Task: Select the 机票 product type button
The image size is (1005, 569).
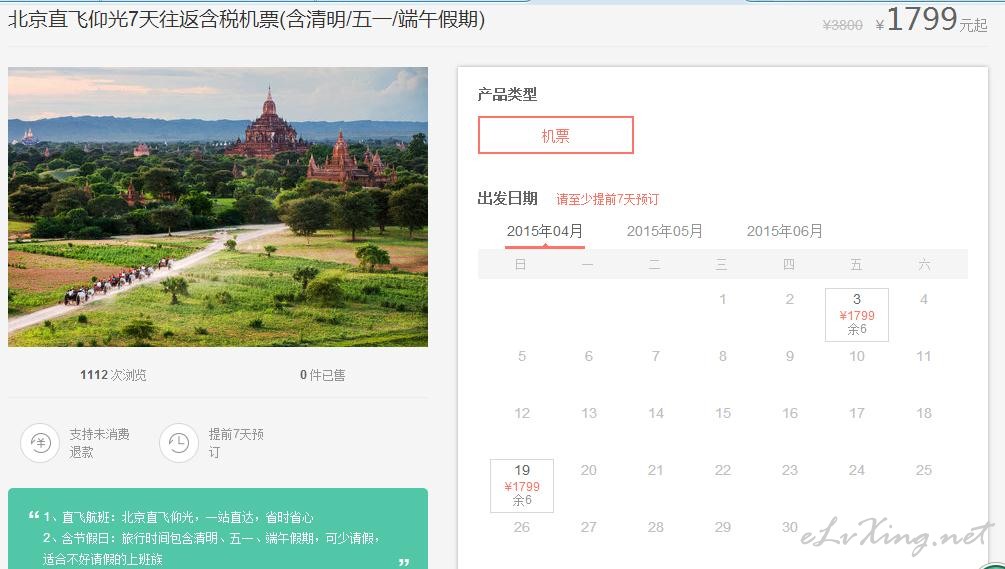Action: (x=556, y=135)
